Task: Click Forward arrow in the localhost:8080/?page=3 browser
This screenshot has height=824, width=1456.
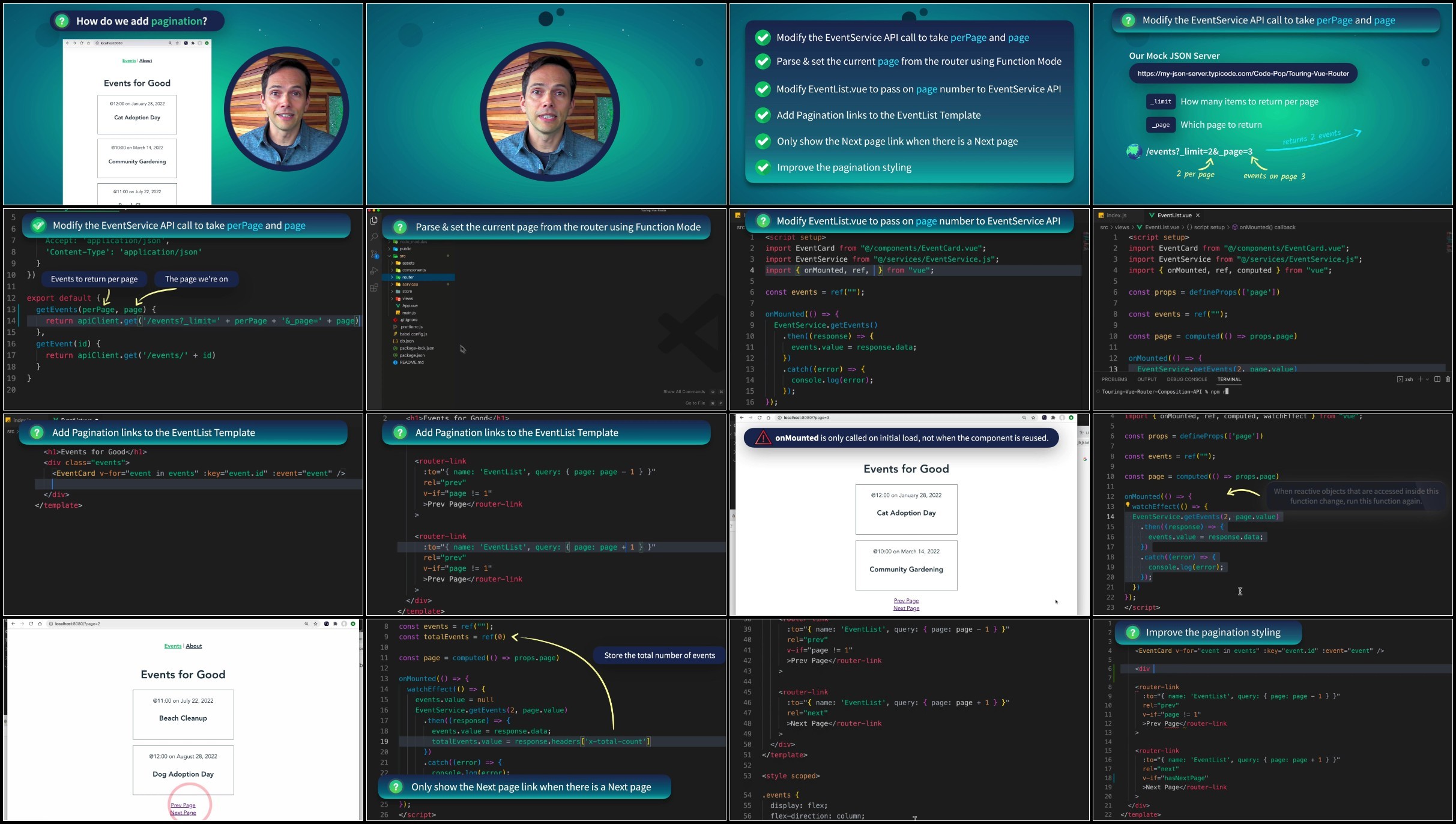Action: click(751, 418)
